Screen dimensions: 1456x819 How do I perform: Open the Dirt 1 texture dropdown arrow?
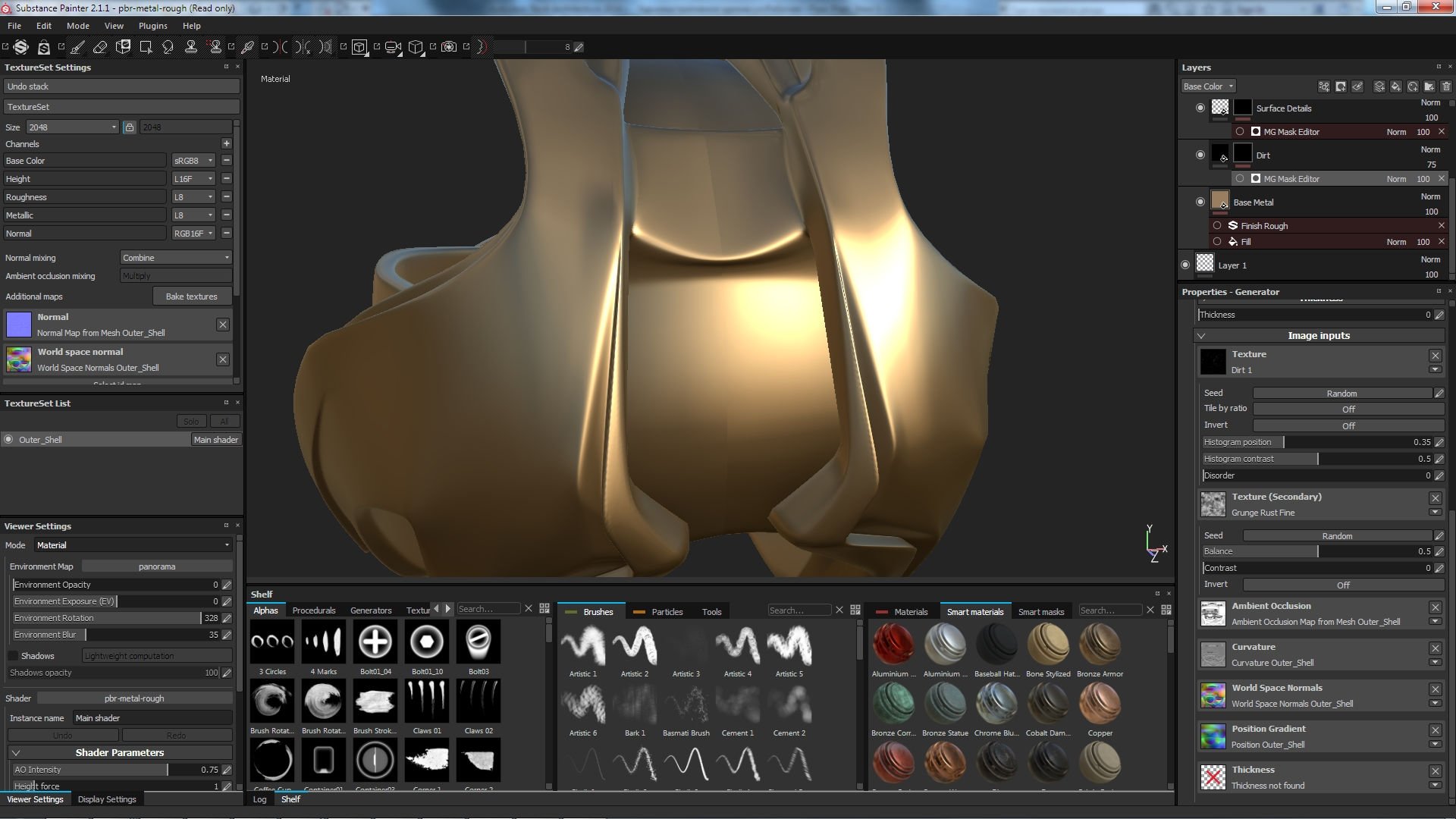(1435, 370)
